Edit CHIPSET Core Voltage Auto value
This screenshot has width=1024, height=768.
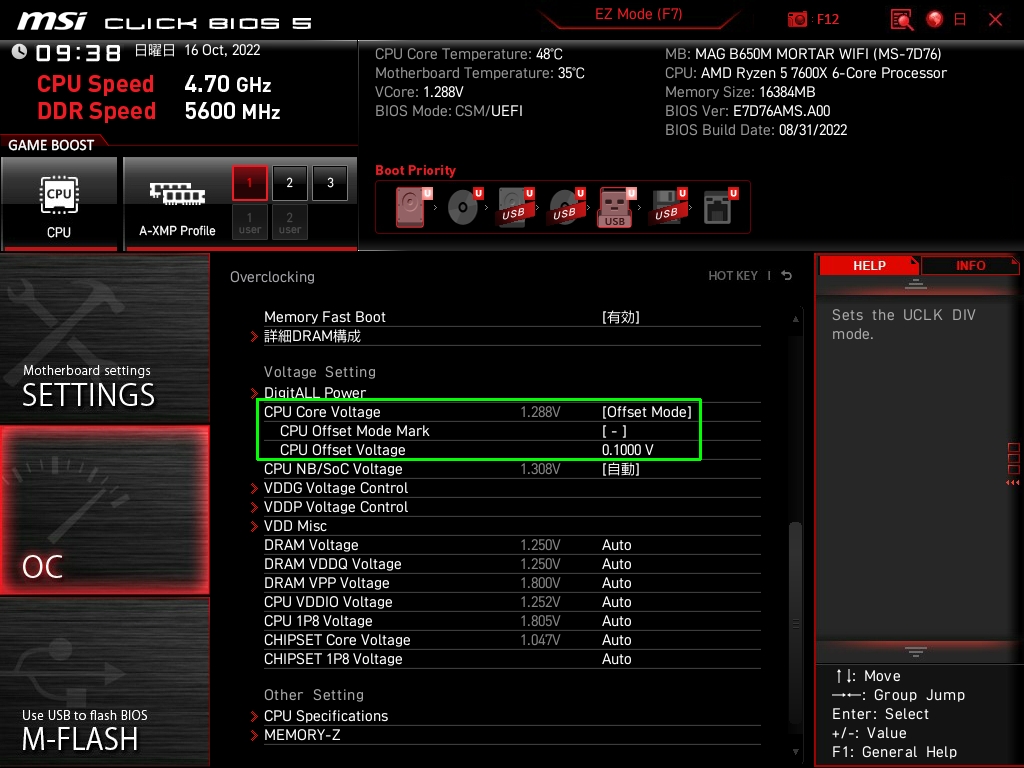pyautogui.click(x=616, y=639)
